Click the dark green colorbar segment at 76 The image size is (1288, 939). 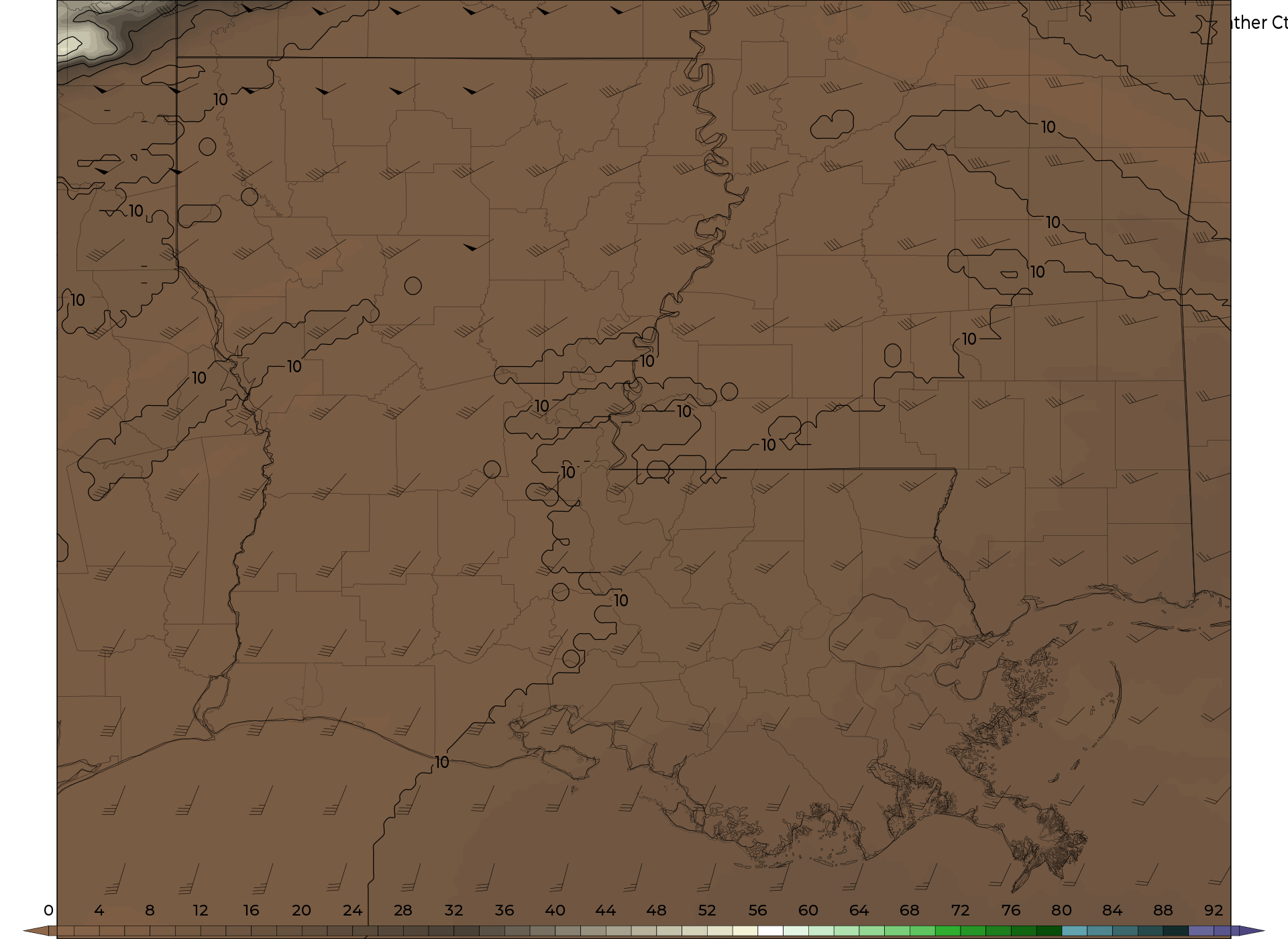coord(1023,932)
